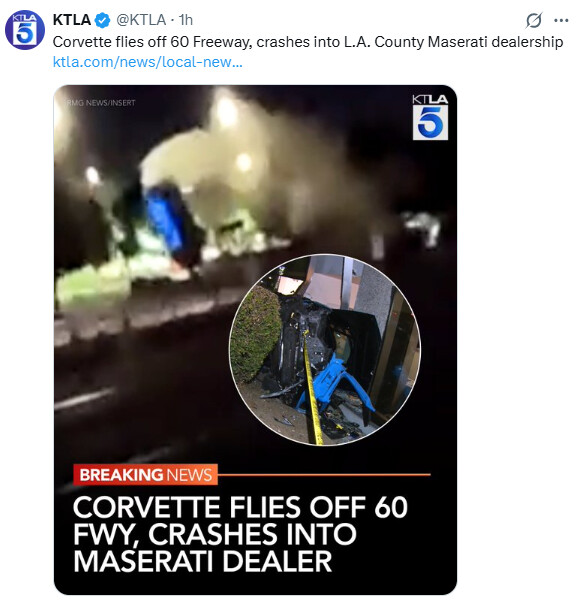The height and width of the screenshot is (605, 576).
Task: Open the breaking news image attachment
Action: point(255,340)
